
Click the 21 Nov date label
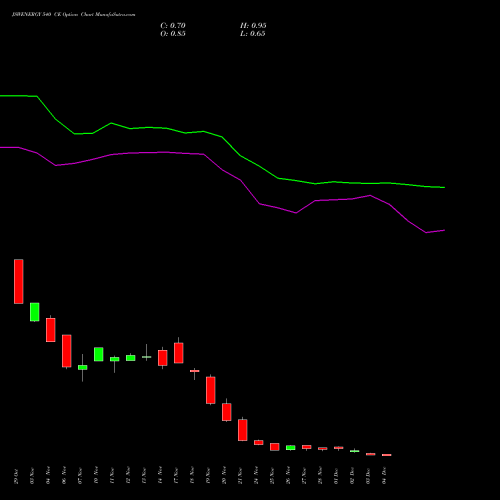click(240, 476)
